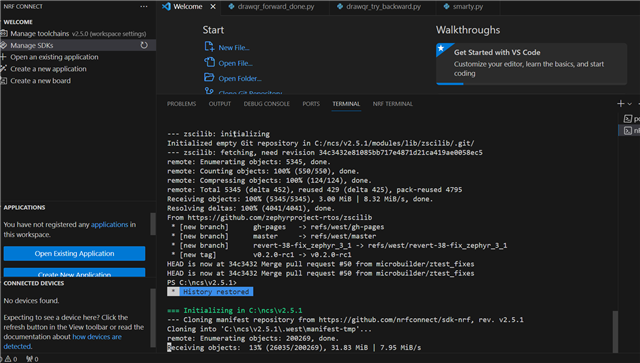Image resolution: width=640 pixels, height=363 pixels.
Task: Open drawqr_try_backward.py tab
Action: coord(383,7)
